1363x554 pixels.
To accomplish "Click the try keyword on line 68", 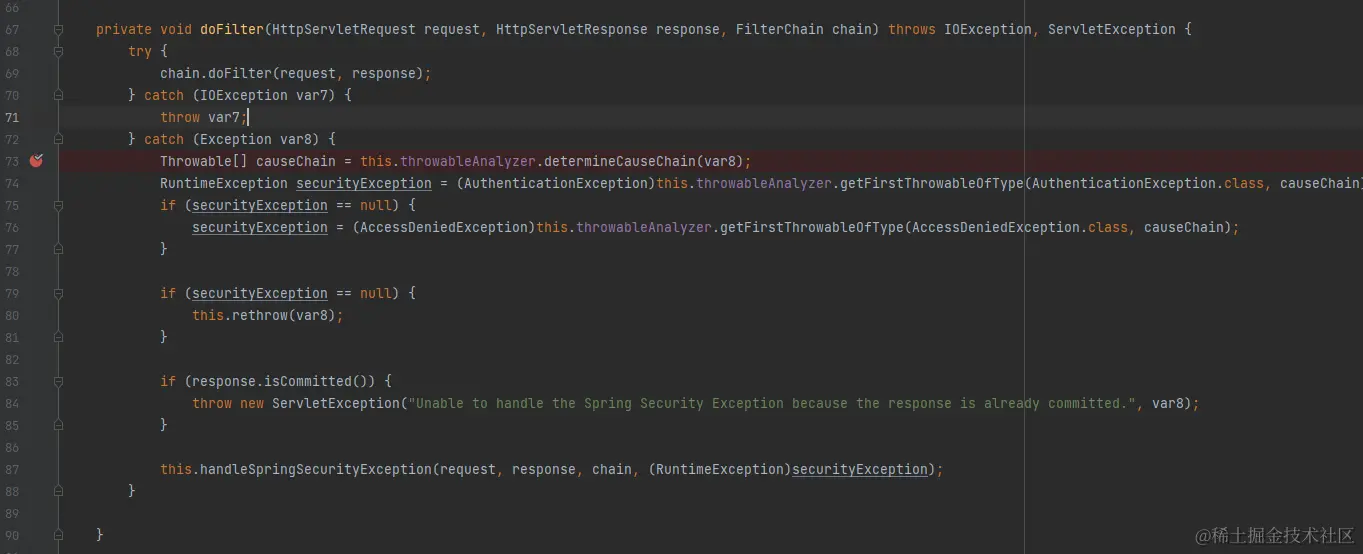I will 140,51.
